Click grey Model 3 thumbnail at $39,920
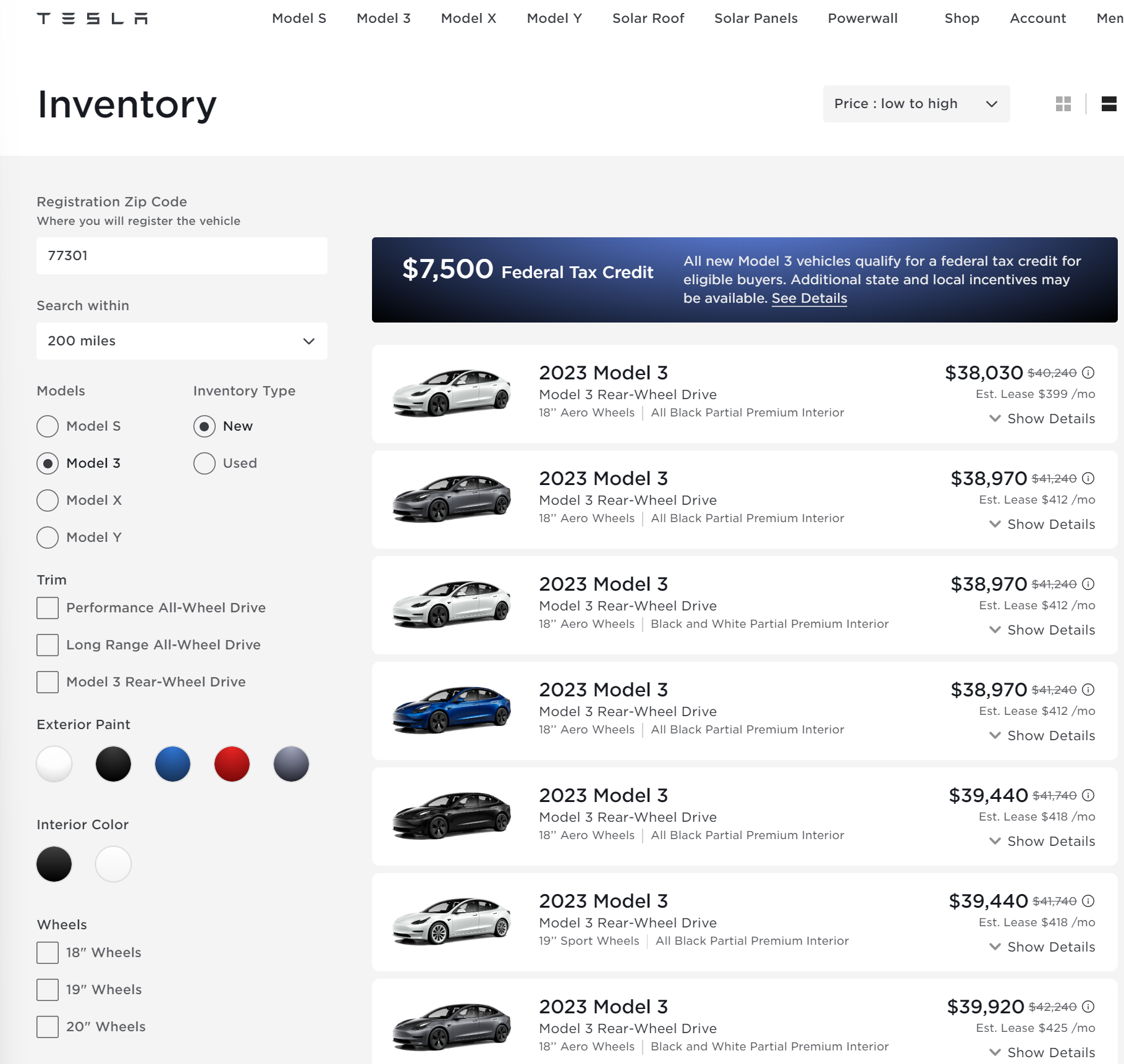 452,1026
